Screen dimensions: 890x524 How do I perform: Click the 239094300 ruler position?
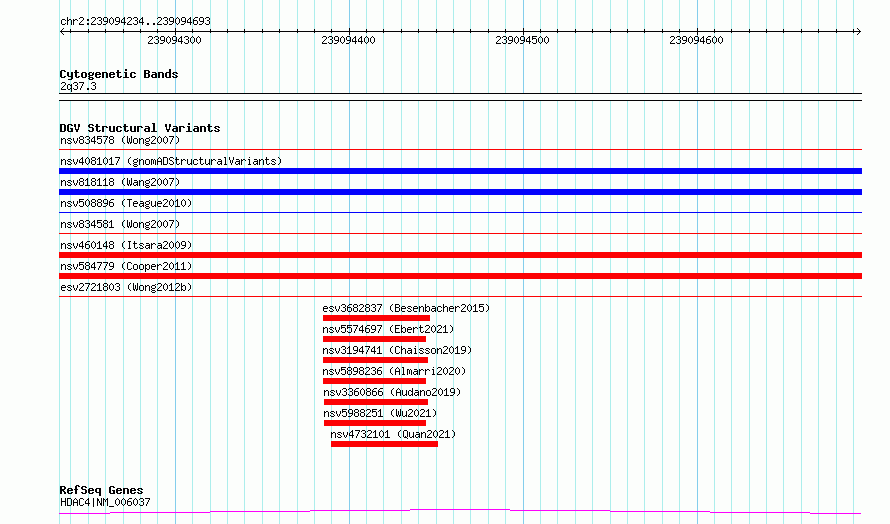tap(174, 40)
